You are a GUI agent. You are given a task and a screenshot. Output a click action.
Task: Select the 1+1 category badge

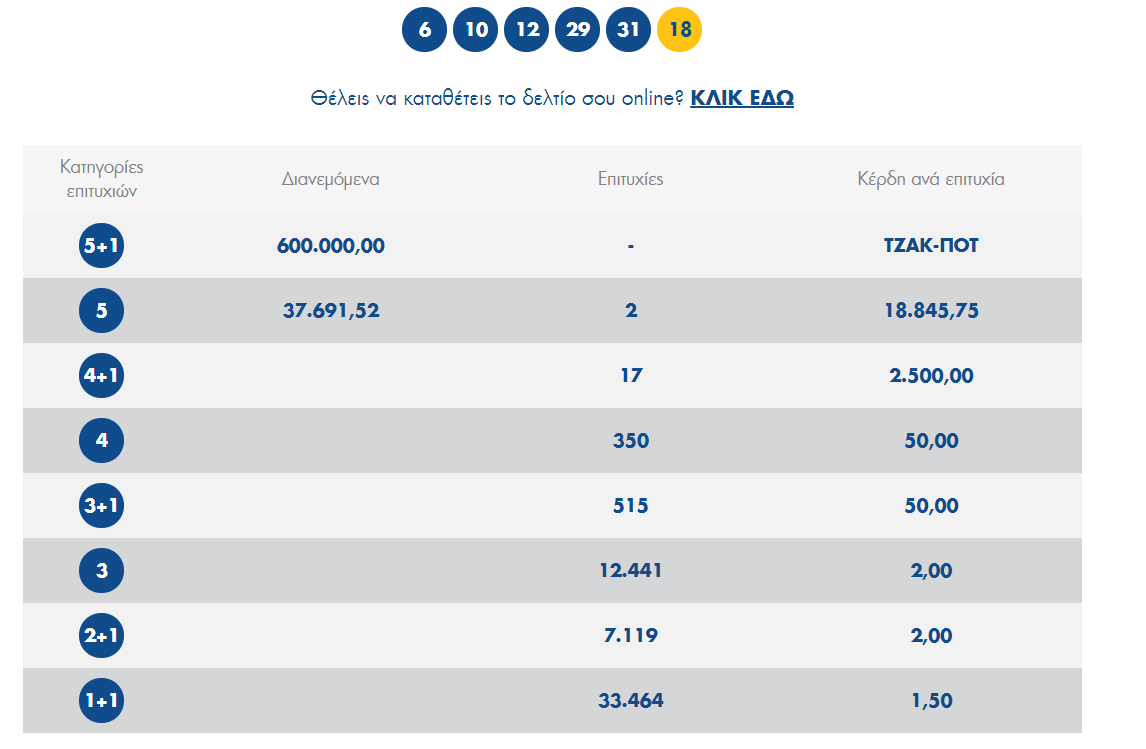click(x=101, y=701)
